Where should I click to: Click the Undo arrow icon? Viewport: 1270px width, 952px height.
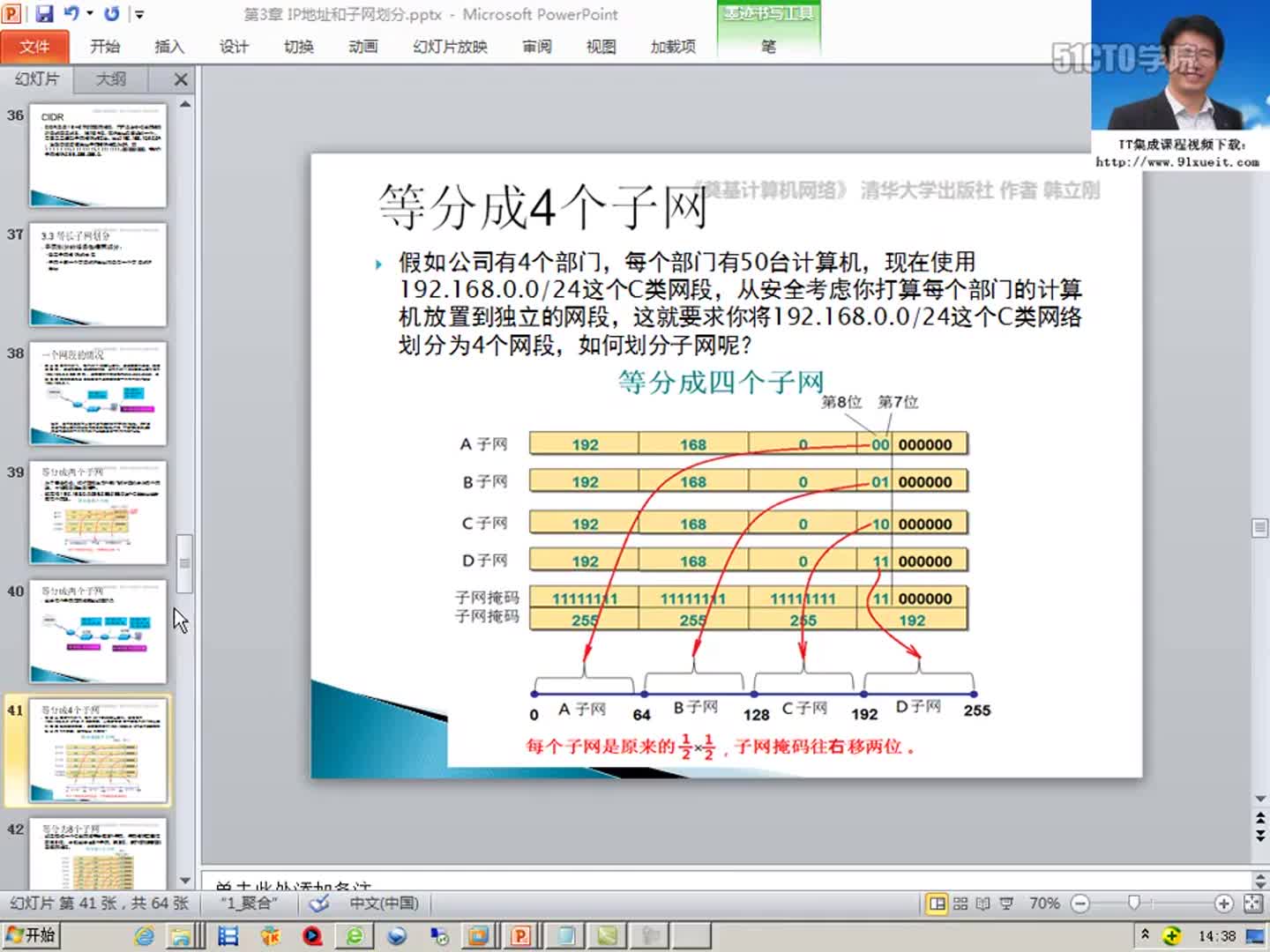(x=72, y=13)
